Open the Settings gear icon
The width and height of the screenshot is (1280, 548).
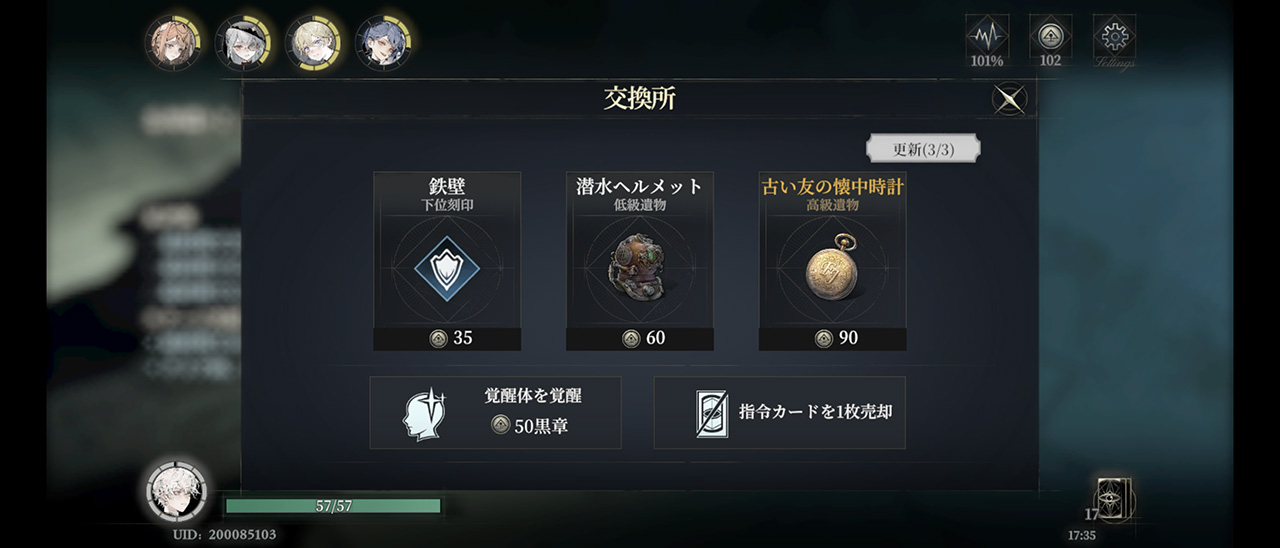tap(1114, 38)
